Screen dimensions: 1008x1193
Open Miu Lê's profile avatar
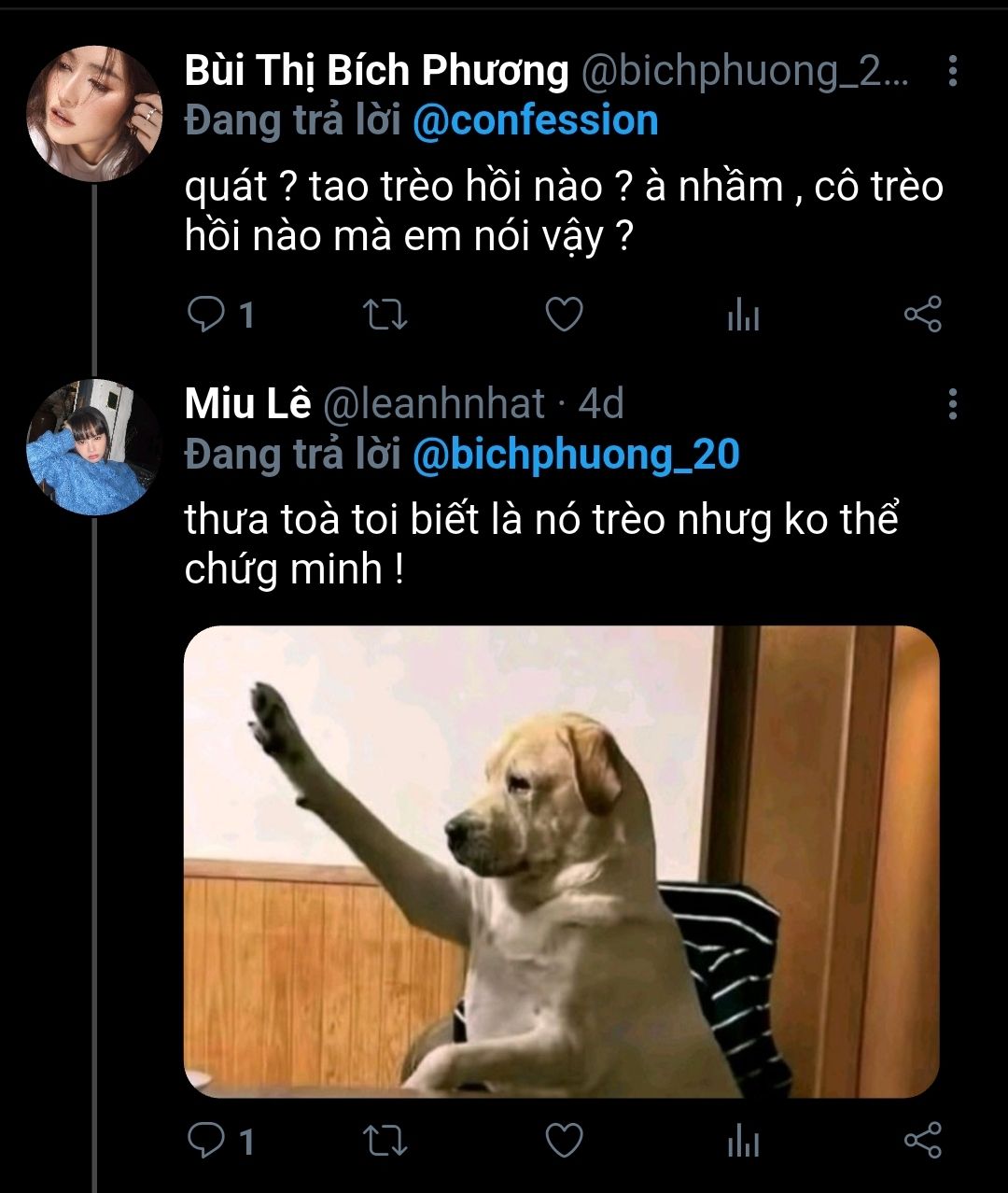94,447
